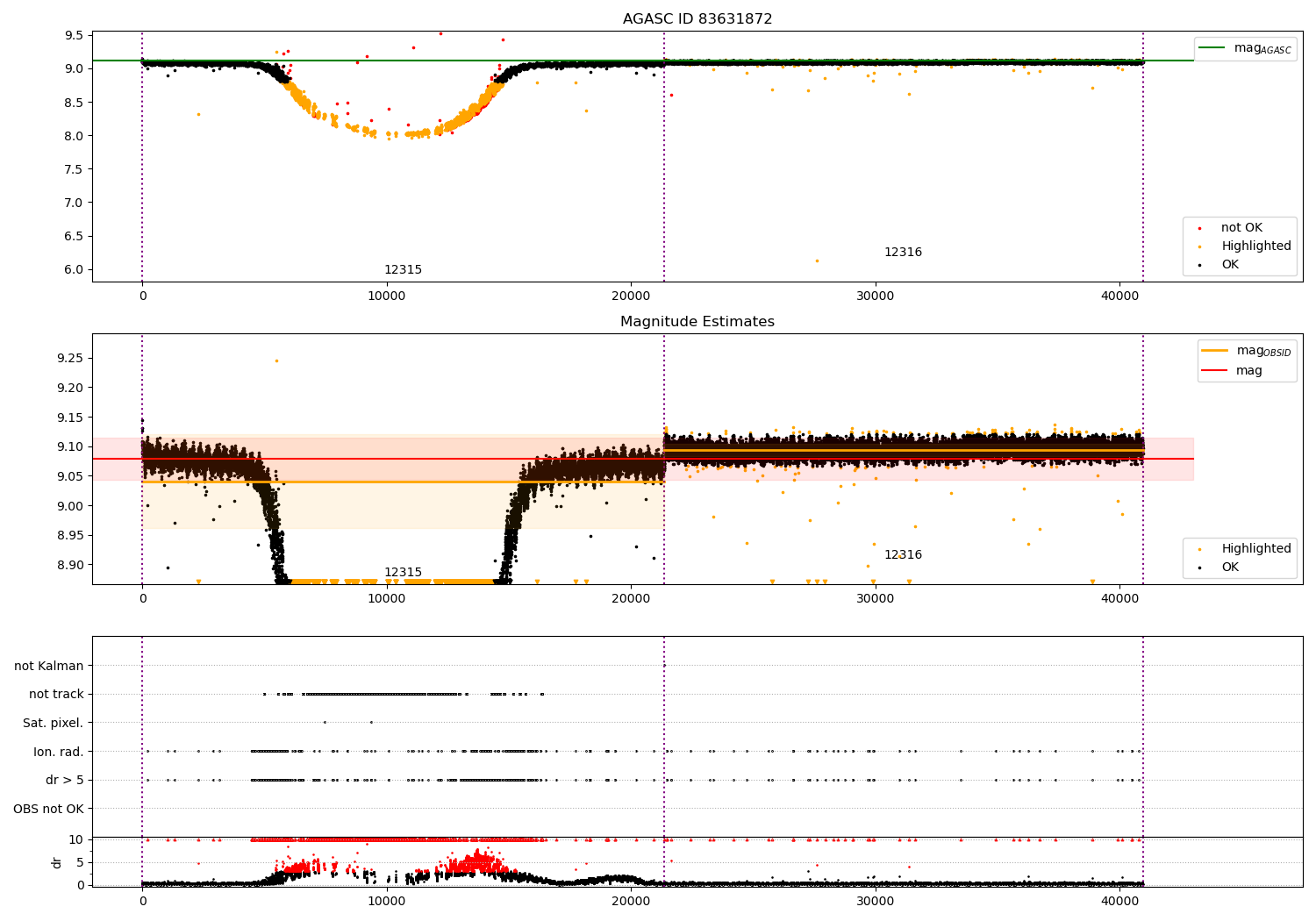Click the '8.5' y-axis tick label
Screen dimensions: 1316x921
pyautogui.click(x=75, y=103)
